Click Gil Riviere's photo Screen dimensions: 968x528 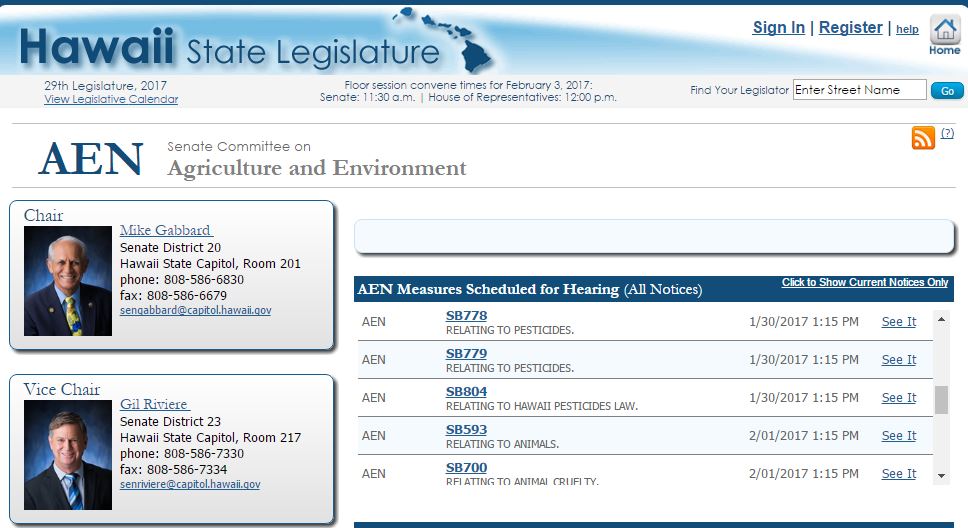(x=68, y=455)
